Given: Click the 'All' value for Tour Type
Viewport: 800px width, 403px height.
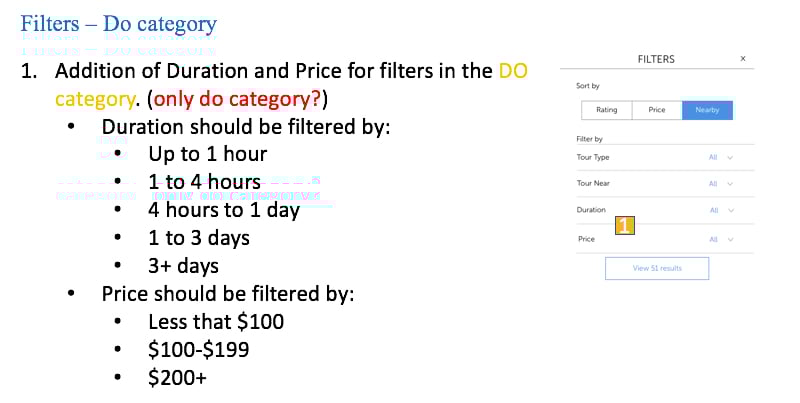Looking at the screenshot, I should pyautogui.click(x=713, y=157).
